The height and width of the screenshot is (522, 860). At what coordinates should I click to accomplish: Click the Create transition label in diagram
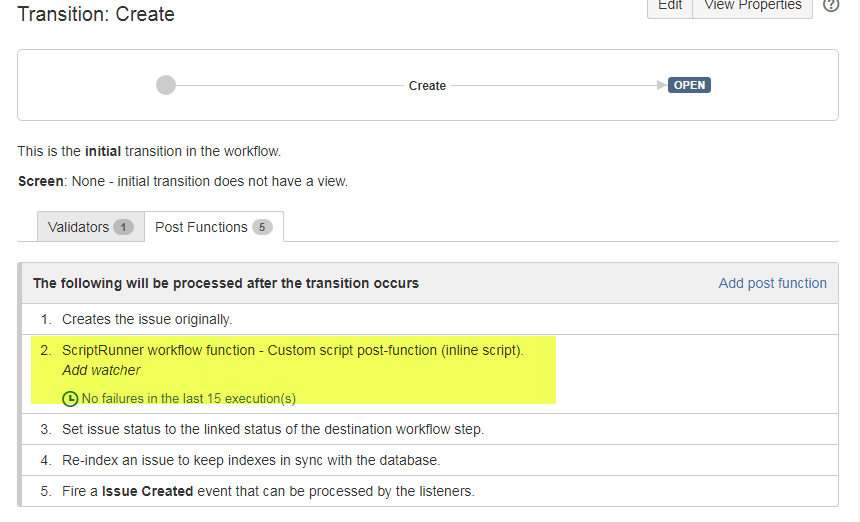(427, 86)
